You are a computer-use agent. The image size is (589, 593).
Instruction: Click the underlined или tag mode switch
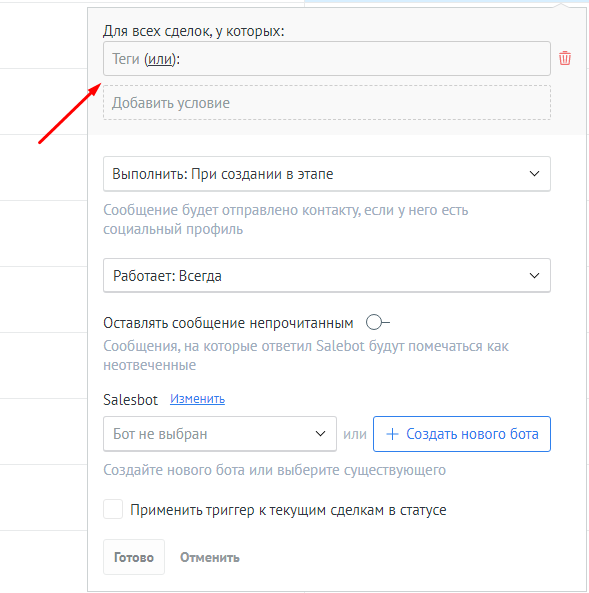coord(160,59)
